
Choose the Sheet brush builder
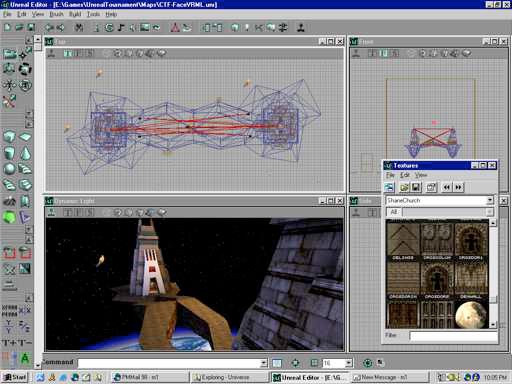coord(25,137)
